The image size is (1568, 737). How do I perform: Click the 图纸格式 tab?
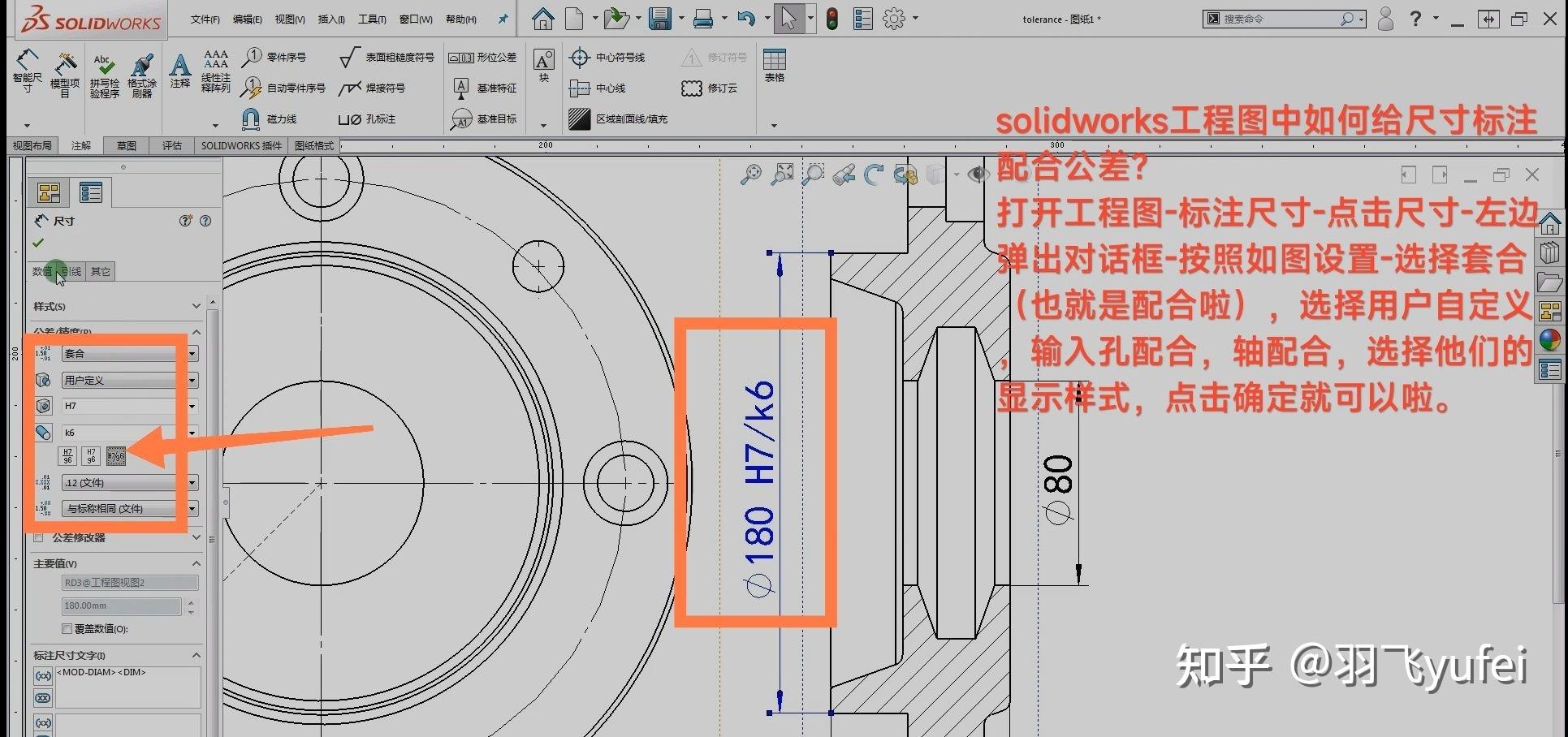pos(314,145)
